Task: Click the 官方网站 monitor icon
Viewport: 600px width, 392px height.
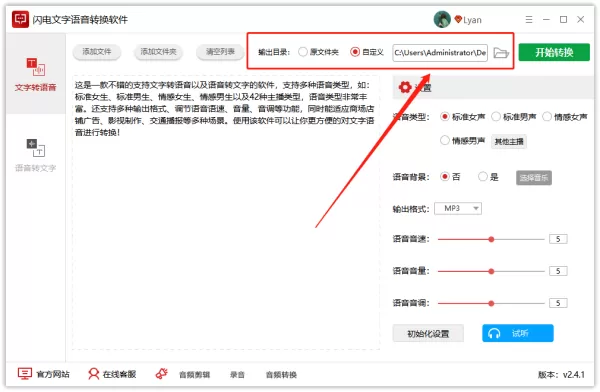Action: [x=25, y=374]
